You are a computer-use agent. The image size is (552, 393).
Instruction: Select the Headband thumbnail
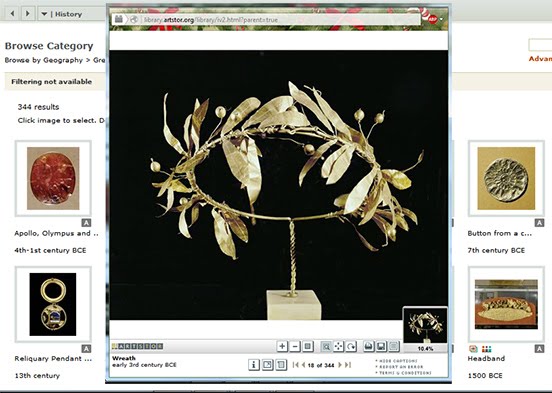(x=506, y=304)
